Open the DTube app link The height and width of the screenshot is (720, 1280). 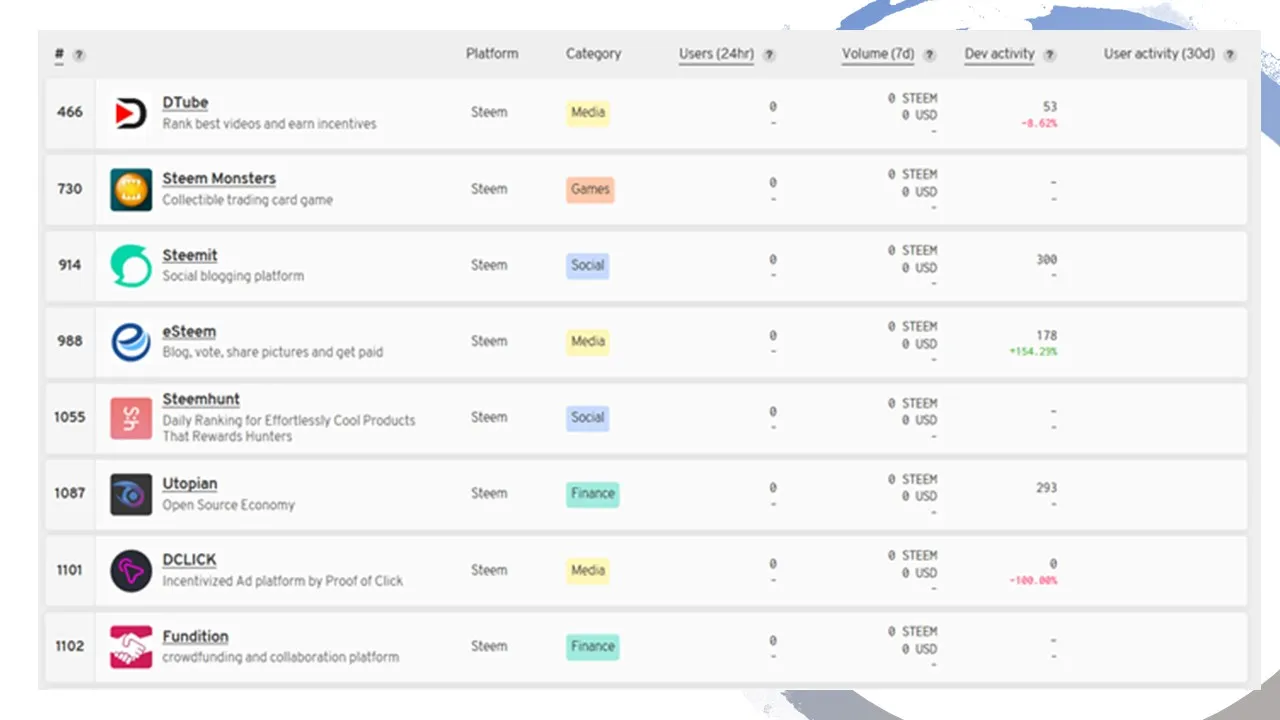pyautogui.click(x=185, y=103)
